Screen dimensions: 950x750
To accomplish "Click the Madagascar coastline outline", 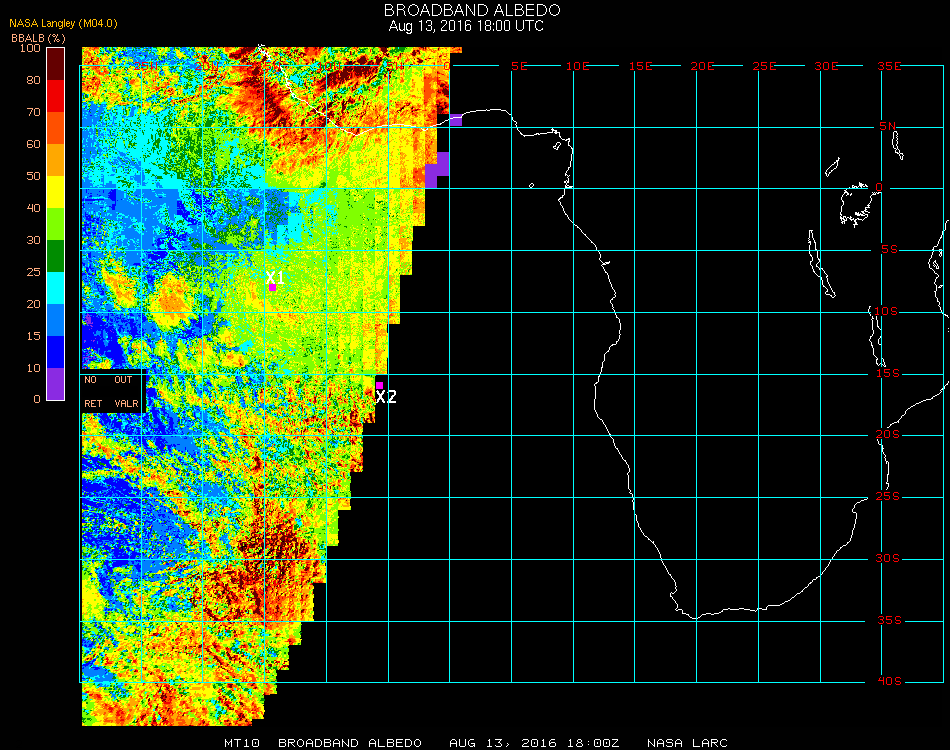I will click(x=938, y=272).
